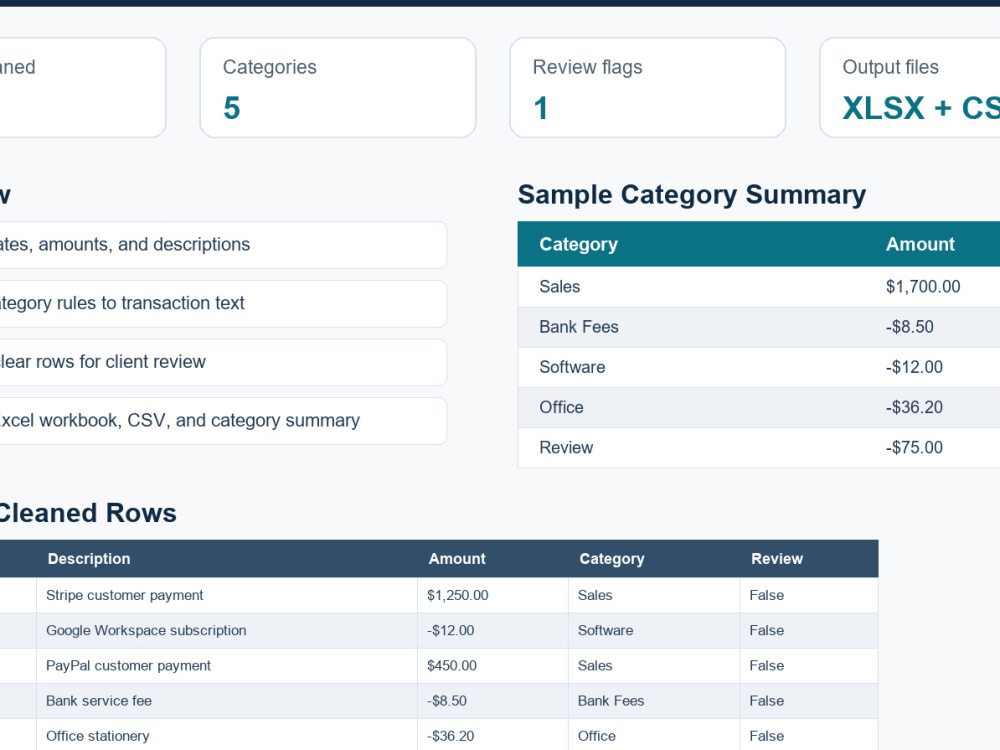Select the Sales row in category summary
The height and width of the screenshot is (750, 1000).
point(759,287)
